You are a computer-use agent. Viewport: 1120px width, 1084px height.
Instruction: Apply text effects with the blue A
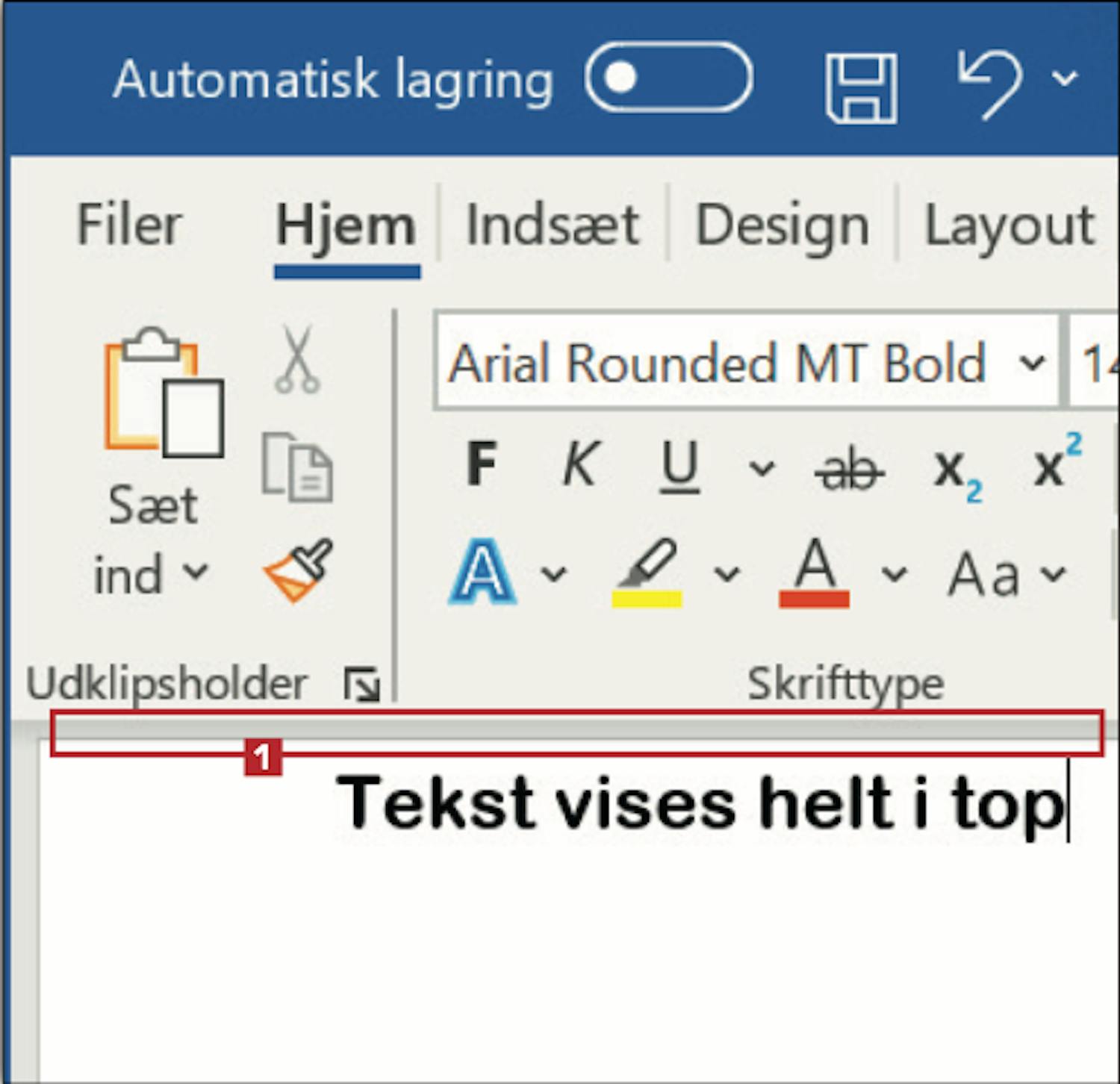(482, 572)
